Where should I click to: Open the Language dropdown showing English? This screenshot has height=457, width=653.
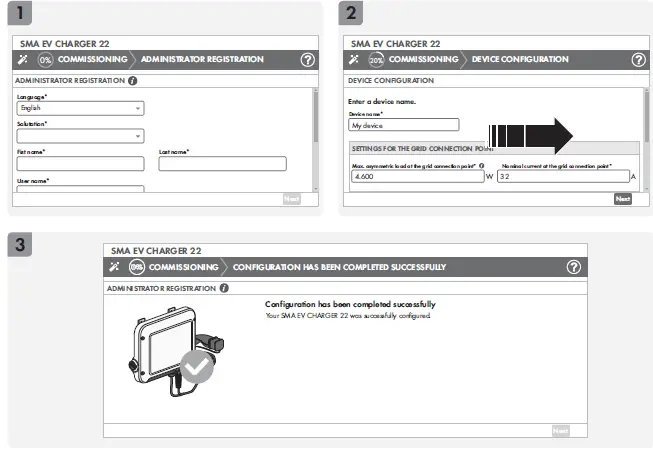tap(80, 108)
